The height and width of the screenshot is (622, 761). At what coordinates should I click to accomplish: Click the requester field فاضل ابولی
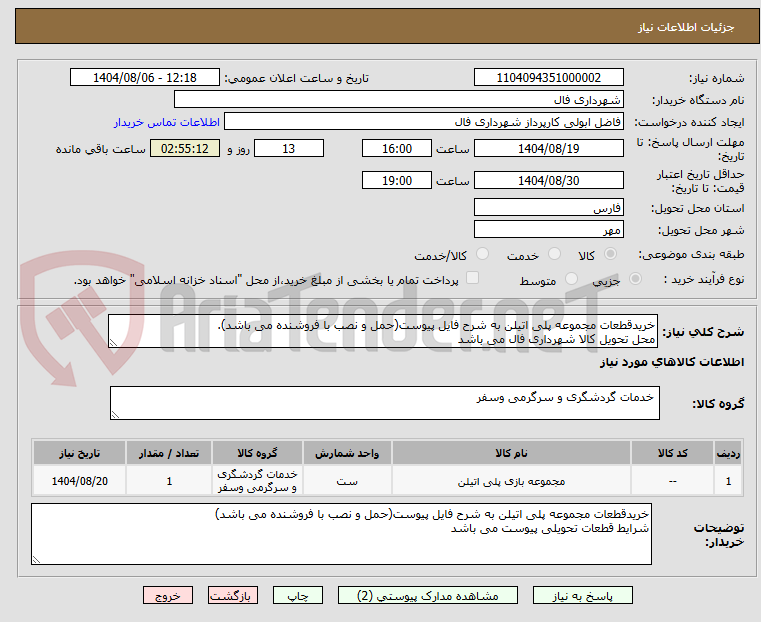(424, 122)
